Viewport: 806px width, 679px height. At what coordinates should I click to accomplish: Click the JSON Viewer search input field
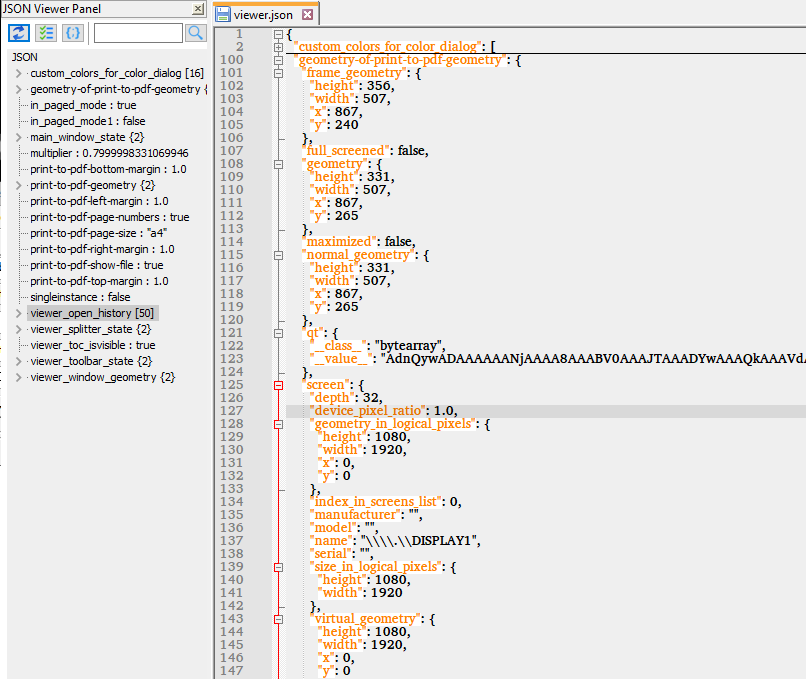pyautogui.click(x=138, y=33)
